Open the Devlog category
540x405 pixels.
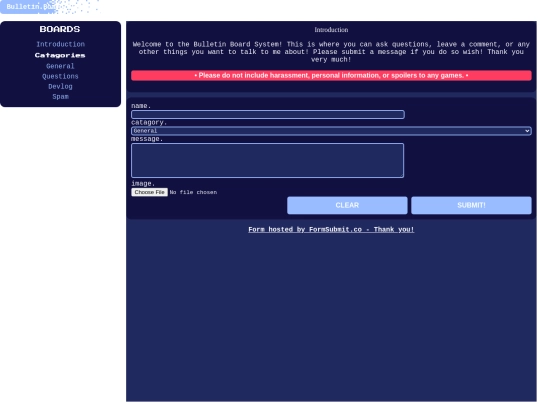click(x=60, y=86)
